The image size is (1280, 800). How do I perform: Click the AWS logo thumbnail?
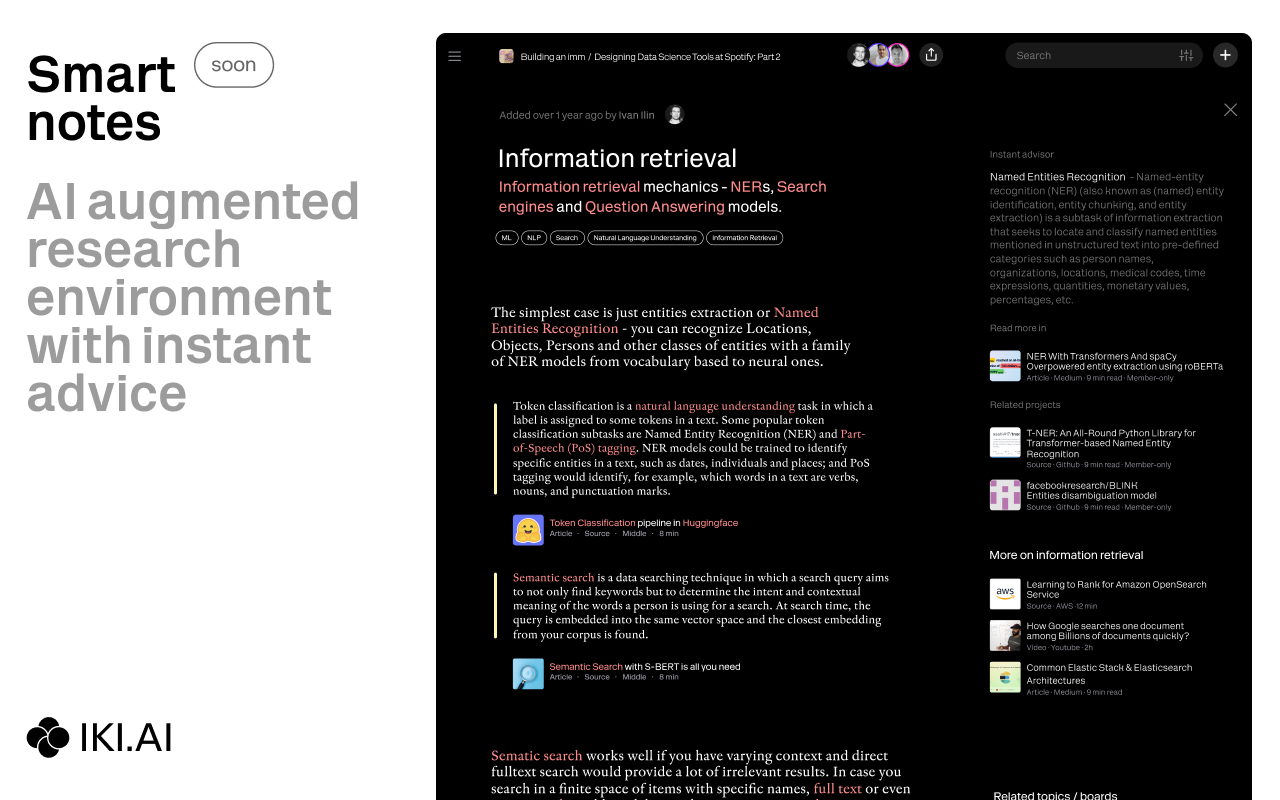click(1005, 594)
